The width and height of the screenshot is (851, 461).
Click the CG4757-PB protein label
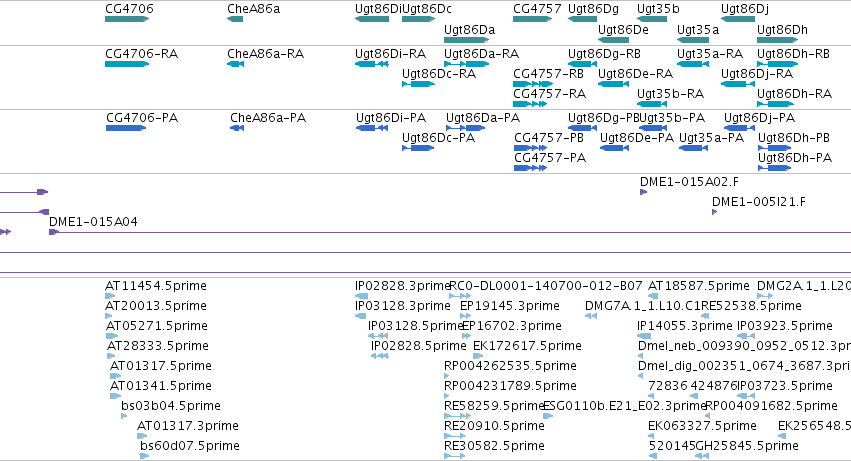pyautogui.click(x=549, y=138)
